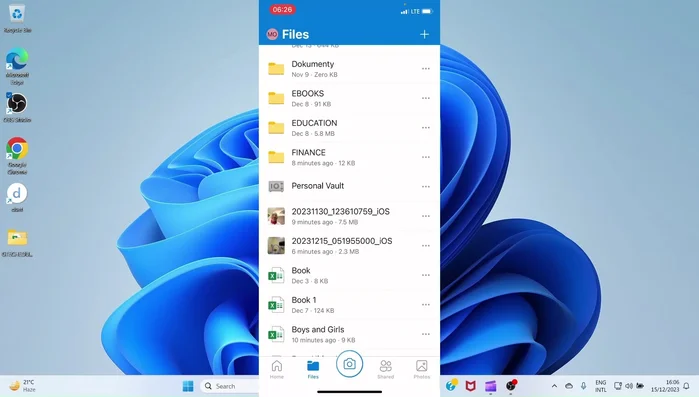The width and height of the screenshot is (699, 397).
Task: Open more options for FINANCE
Action: tap(426, 157)
